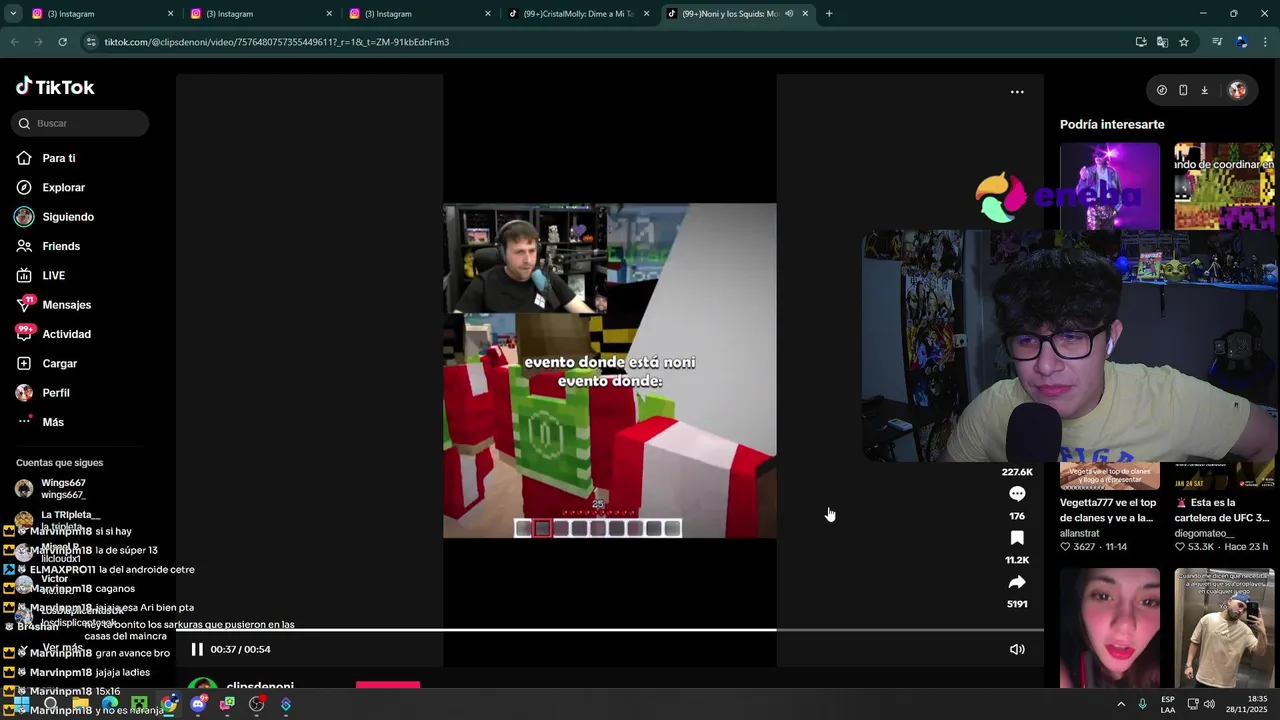Toggle the video volume speaker icon
This screenshot has width=1280, height=720.
coord(1017,649)
